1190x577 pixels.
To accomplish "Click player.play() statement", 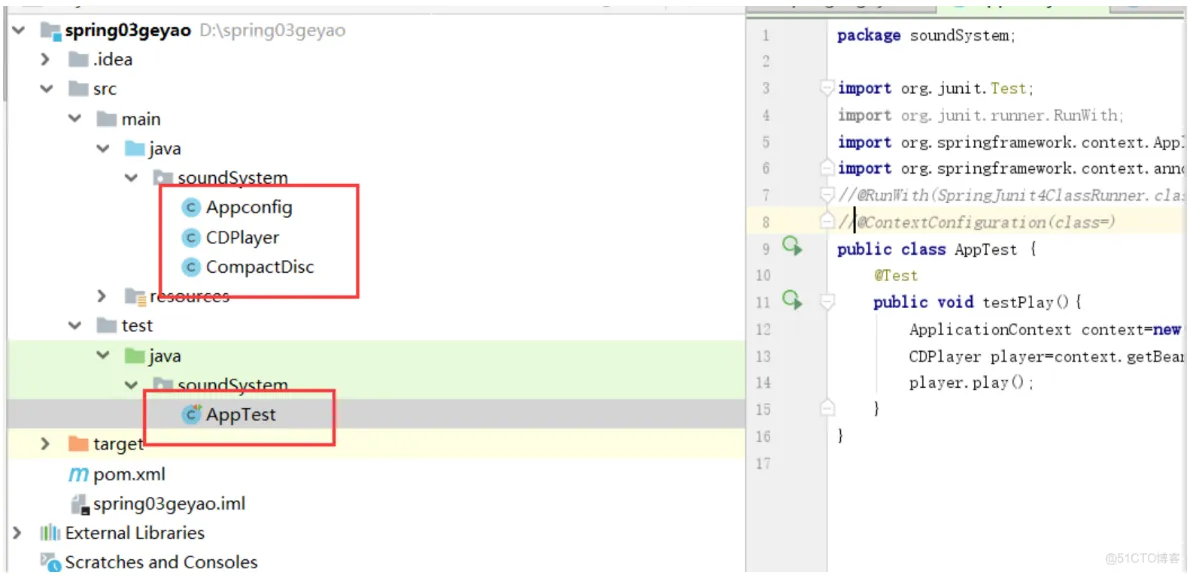I will click(971, 383).
